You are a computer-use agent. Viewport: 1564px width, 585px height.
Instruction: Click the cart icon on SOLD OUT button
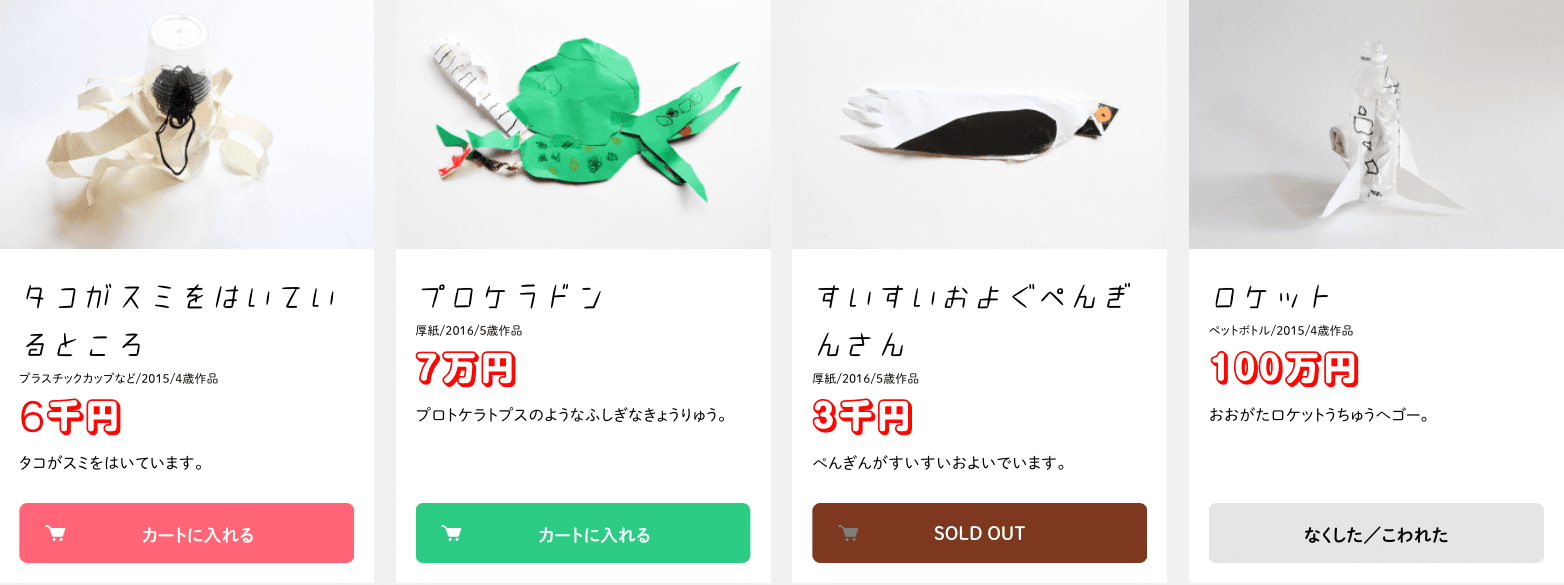[x=849, y=534]
